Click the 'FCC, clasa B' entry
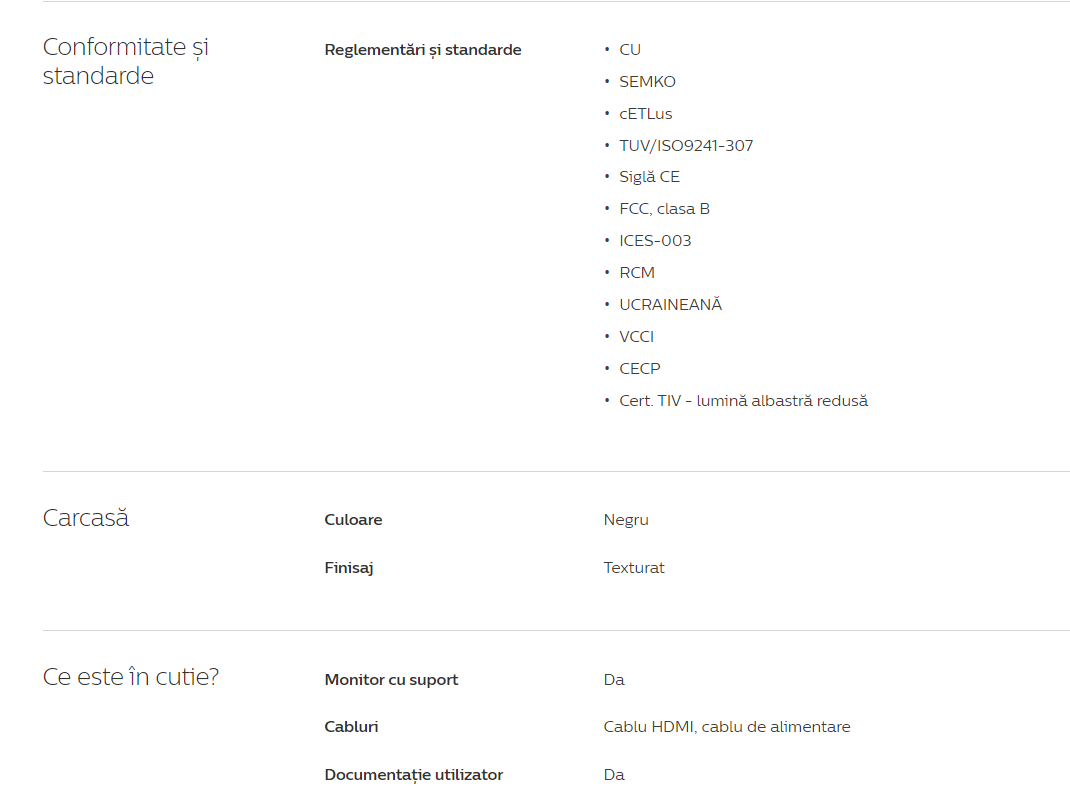 pos(664,209)
